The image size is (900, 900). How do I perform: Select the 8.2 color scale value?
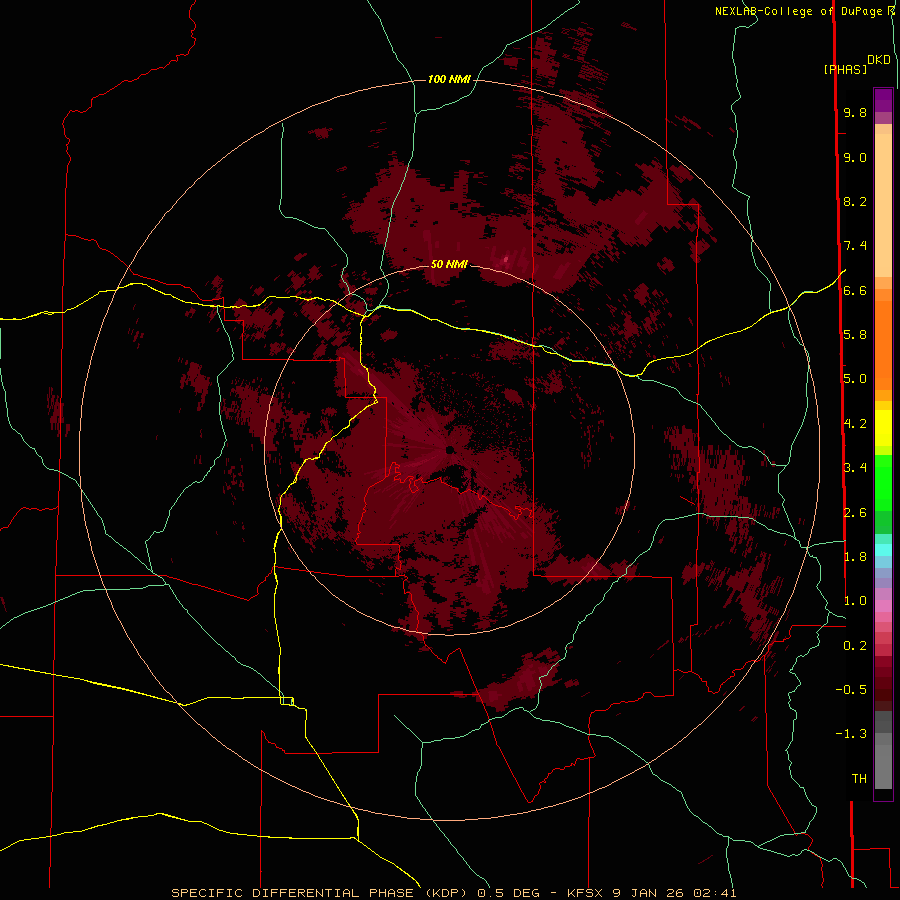coord(855,201)
